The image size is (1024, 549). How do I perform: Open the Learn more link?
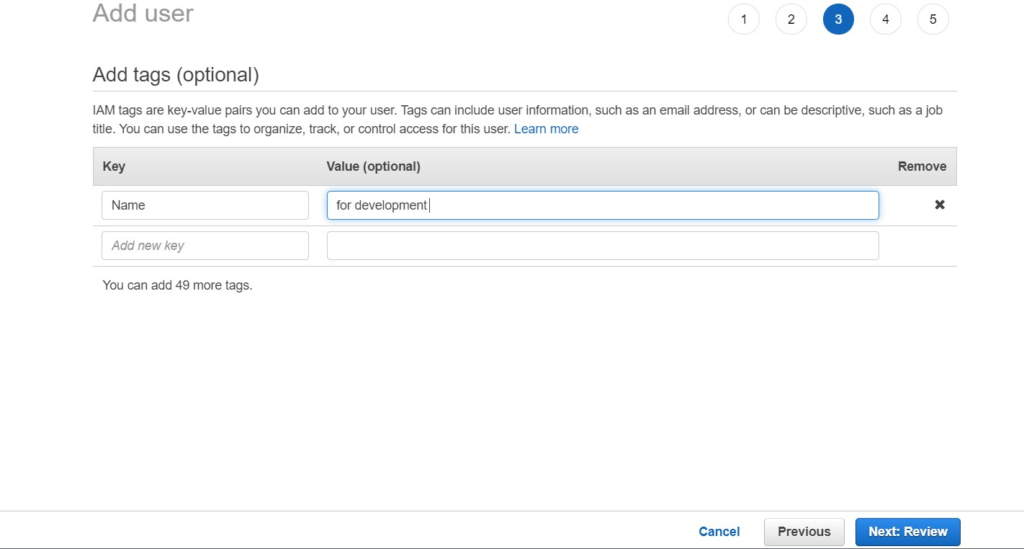(x=546, y=129)
